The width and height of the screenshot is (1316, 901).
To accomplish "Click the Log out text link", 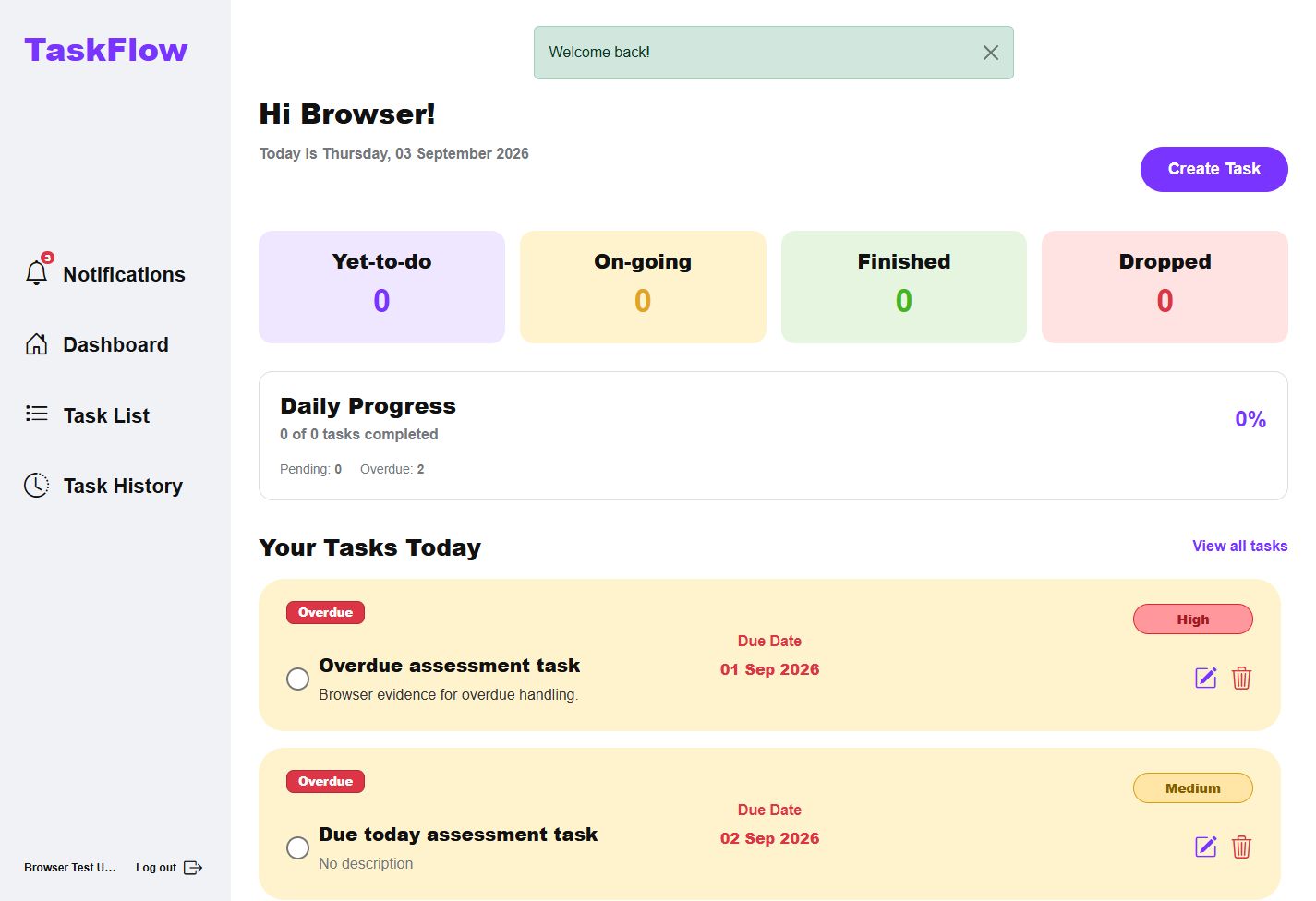I will point(156,868).
